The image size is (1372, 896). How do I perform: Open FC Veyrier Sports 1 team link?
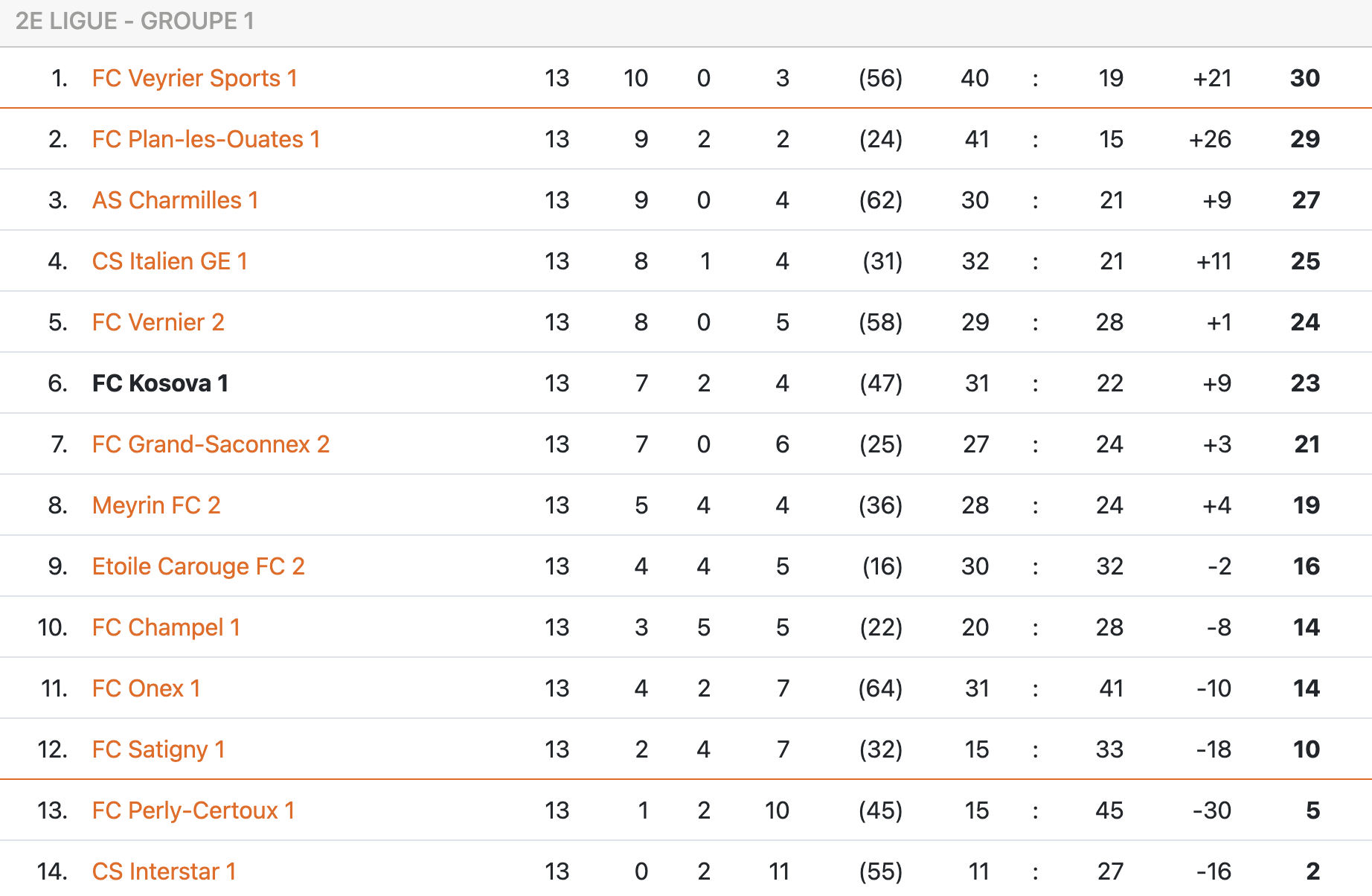pos(194,78)
